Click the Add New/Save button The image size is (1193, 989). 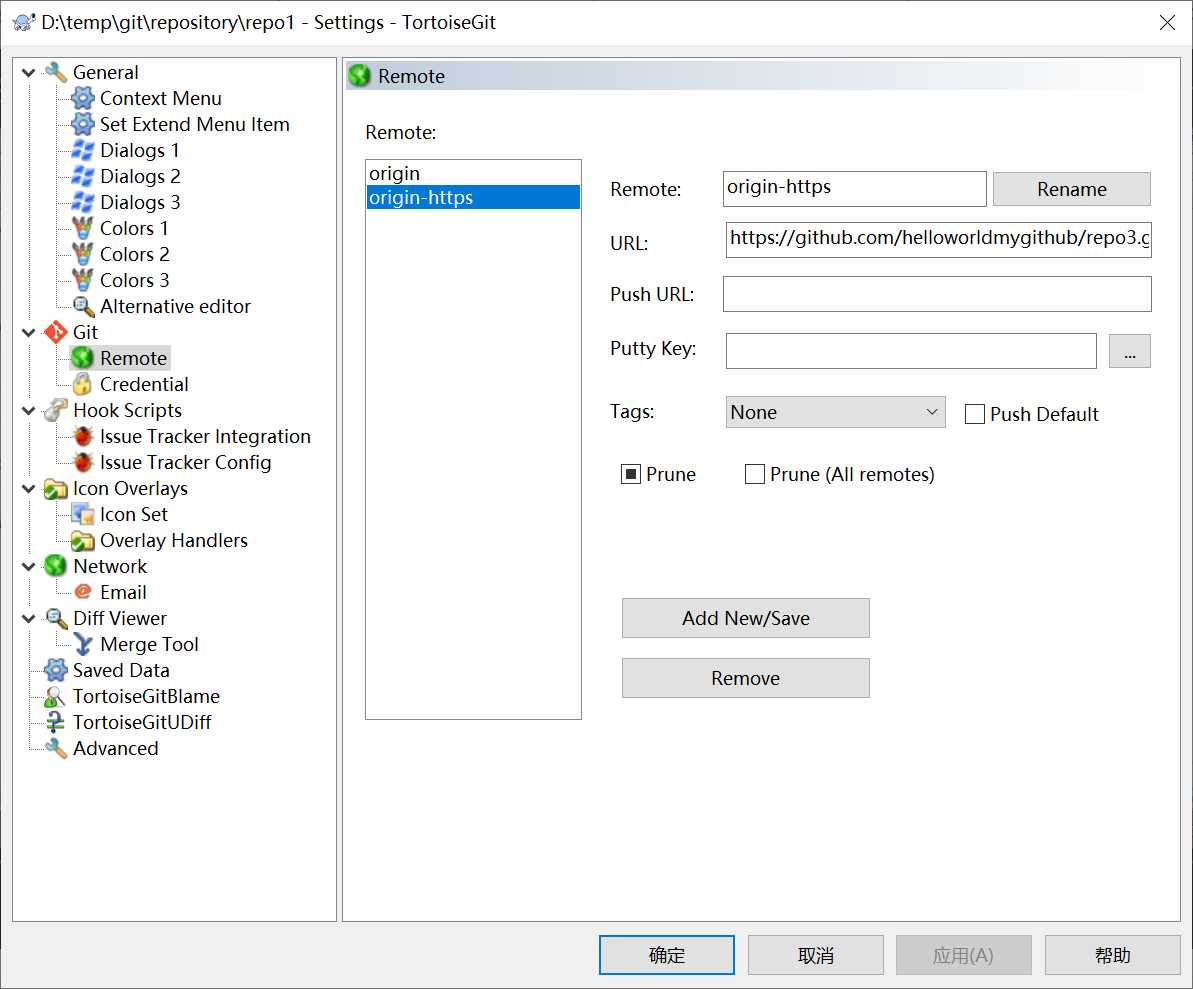(x=746, y=618)
